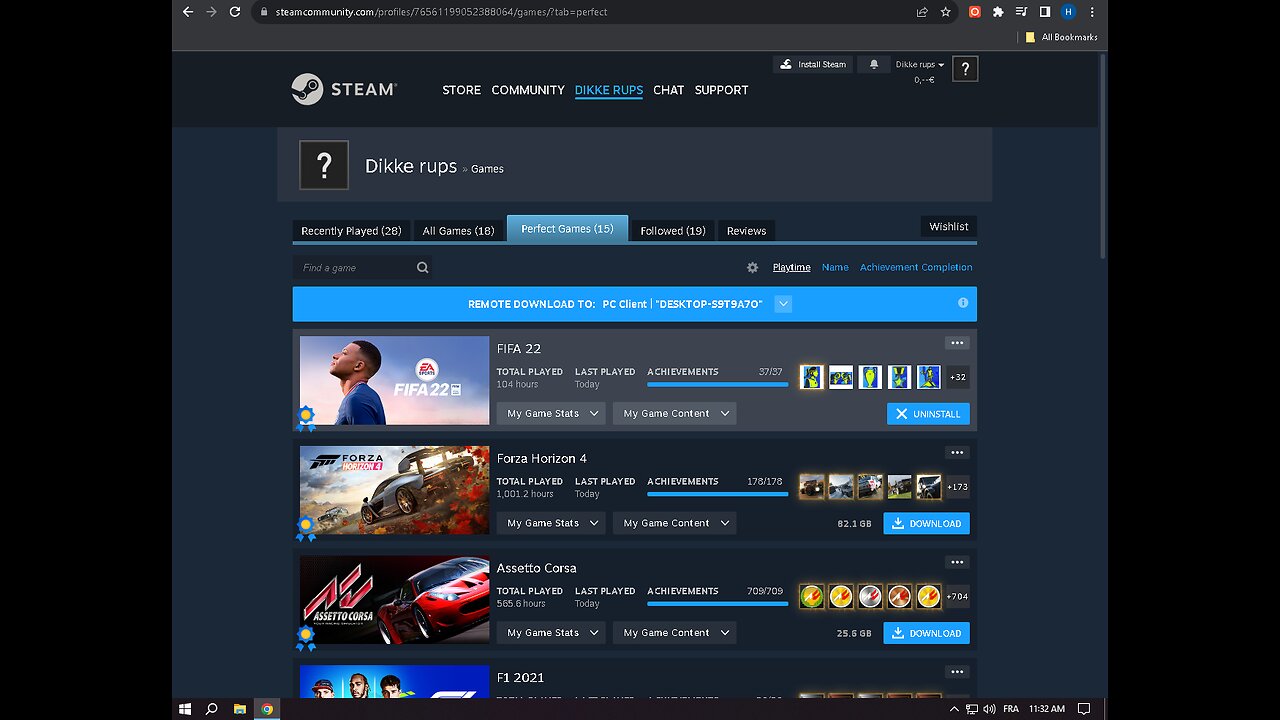Click the +173 Forza achievements badge
Image resolution: width=1280 pixels, height=720 pixels.
coord(958,487)
